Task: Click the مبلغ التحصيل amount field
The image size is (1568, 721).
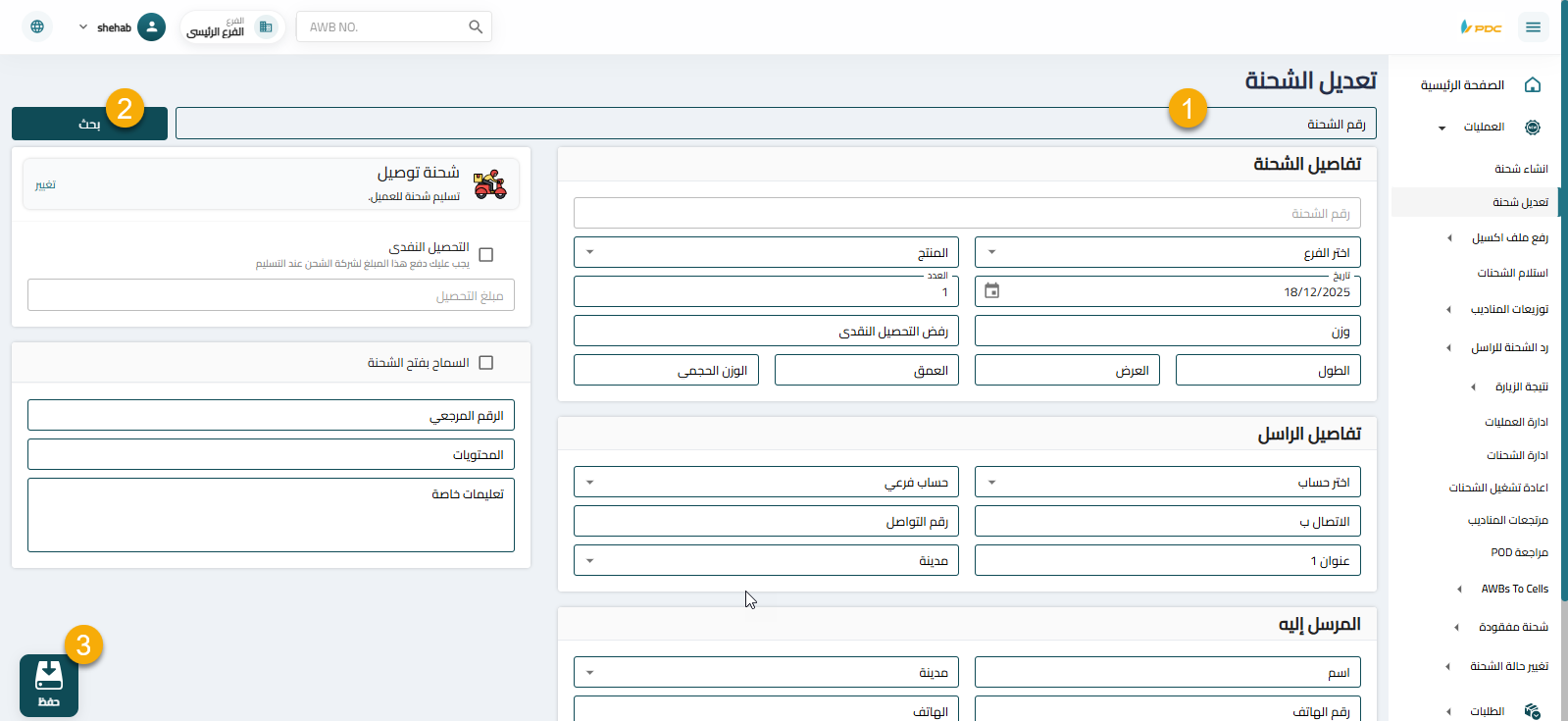Action: tap(271, 295)
